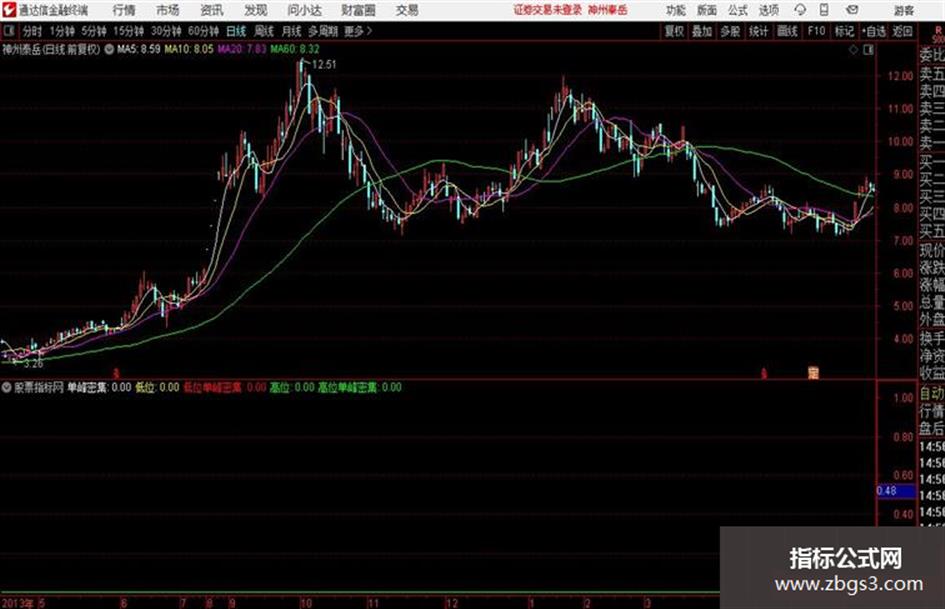Switch to 分时 chart period
This screenshot has width=945, height=609.
[32, 31]
